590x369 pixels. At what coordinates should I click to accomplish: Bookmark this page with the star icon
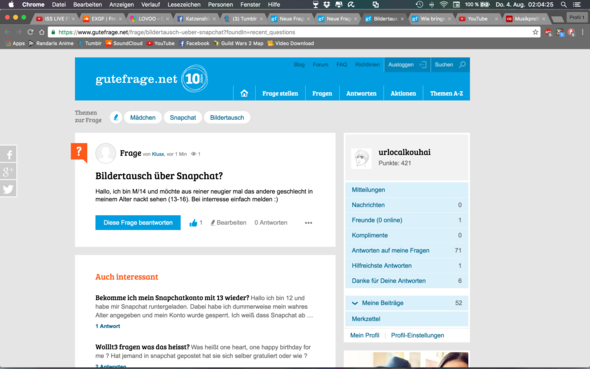535,32
